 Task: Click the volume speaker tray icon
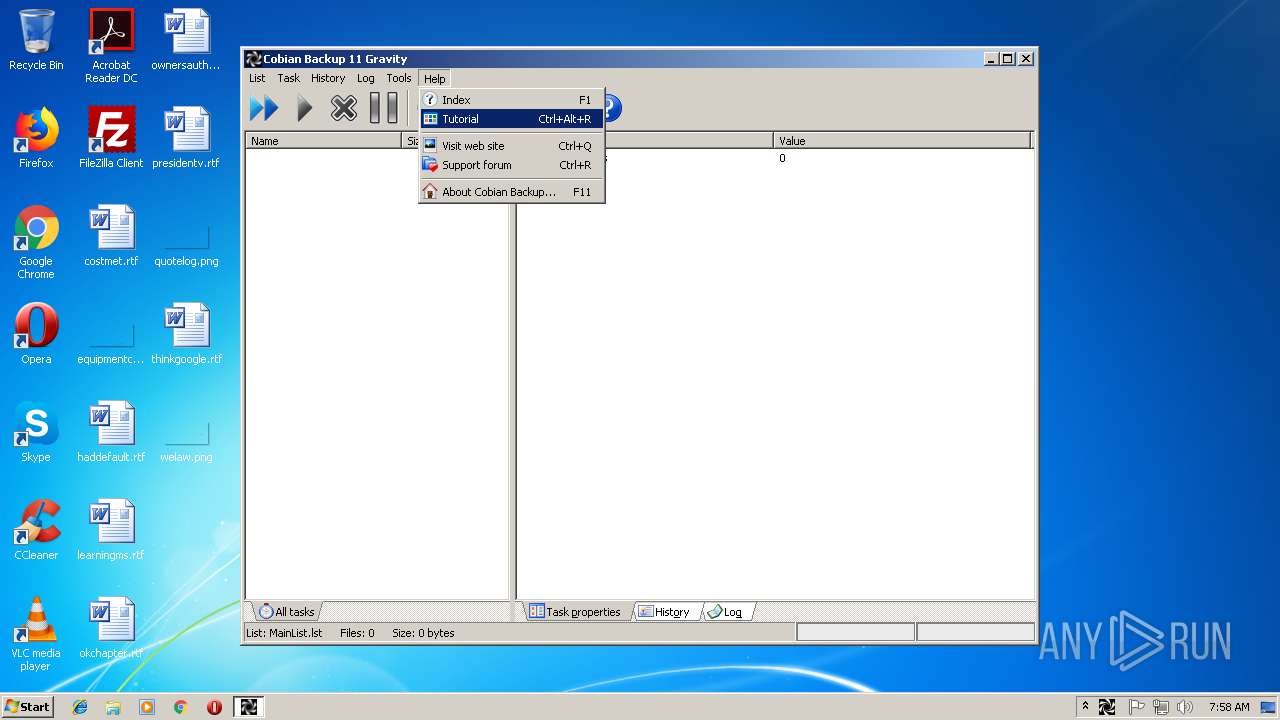1185,707
